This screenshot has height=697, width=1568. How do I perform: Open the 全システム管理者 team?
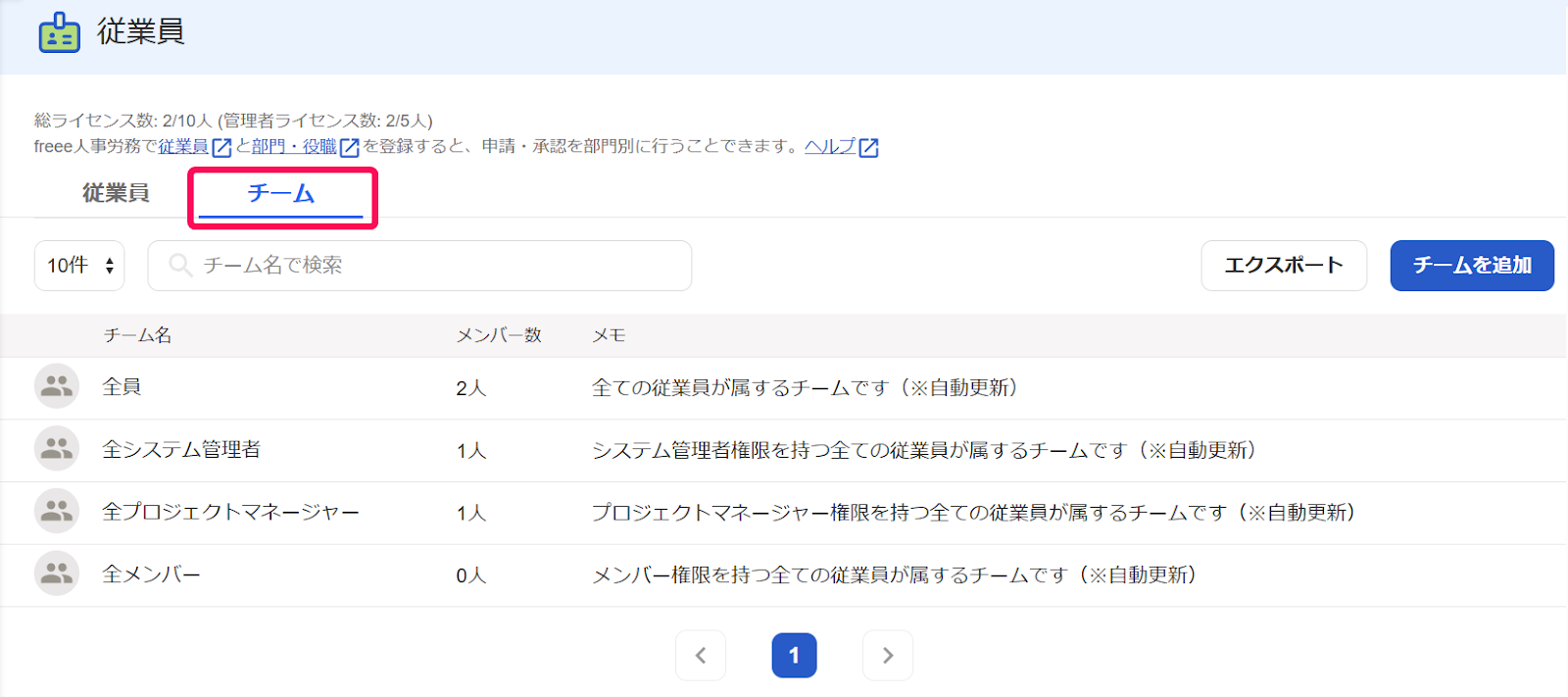coord(181,450)
